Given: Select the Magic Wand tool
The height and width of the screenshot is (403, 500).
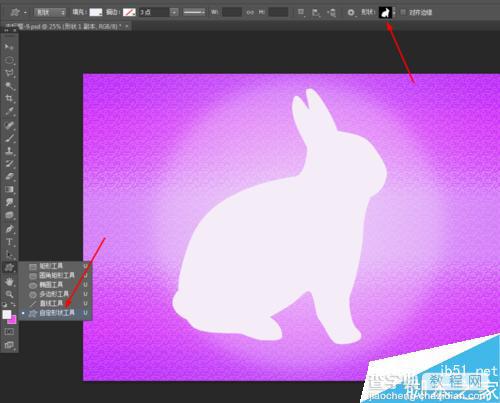Looking at the screenshot, I should [9, 86].
